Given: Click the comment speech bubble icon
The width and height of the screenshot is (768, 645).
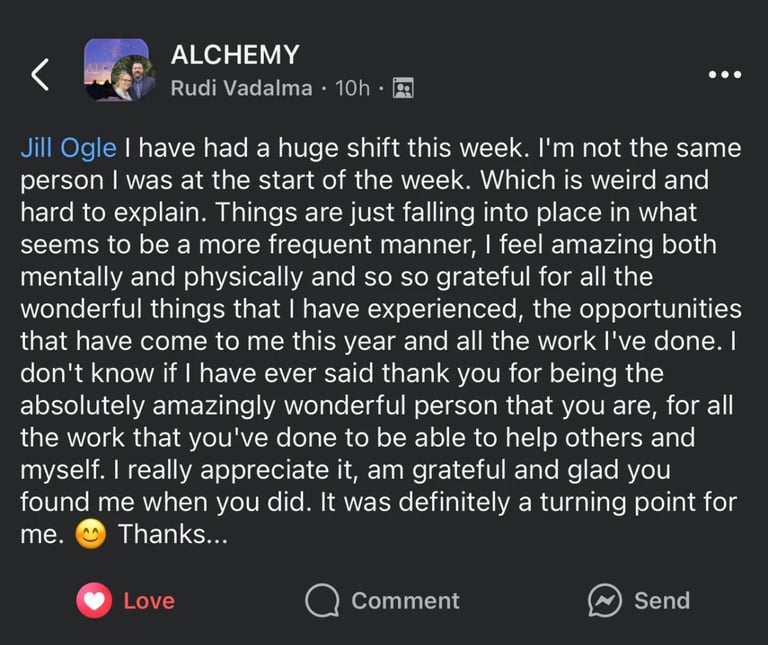Looking at the screenshot, I should (x=322, y=600).
